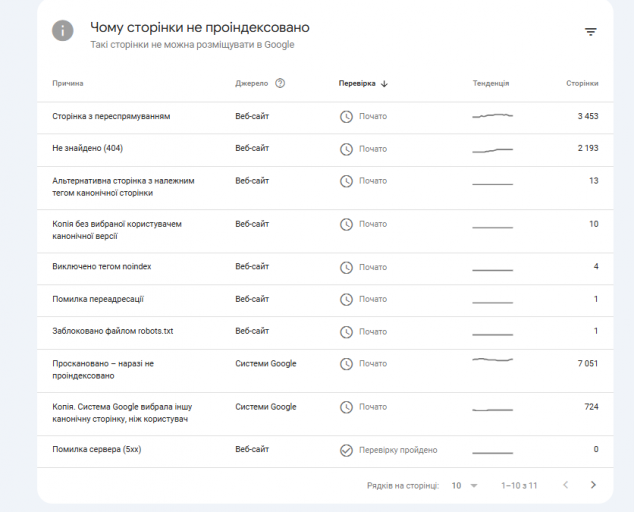This screenshot has width=634, height=512.
Task: Click trend sparkline for Сторінка з переспрямуванням
Action: pyautogui.click(x=492, y=116)
